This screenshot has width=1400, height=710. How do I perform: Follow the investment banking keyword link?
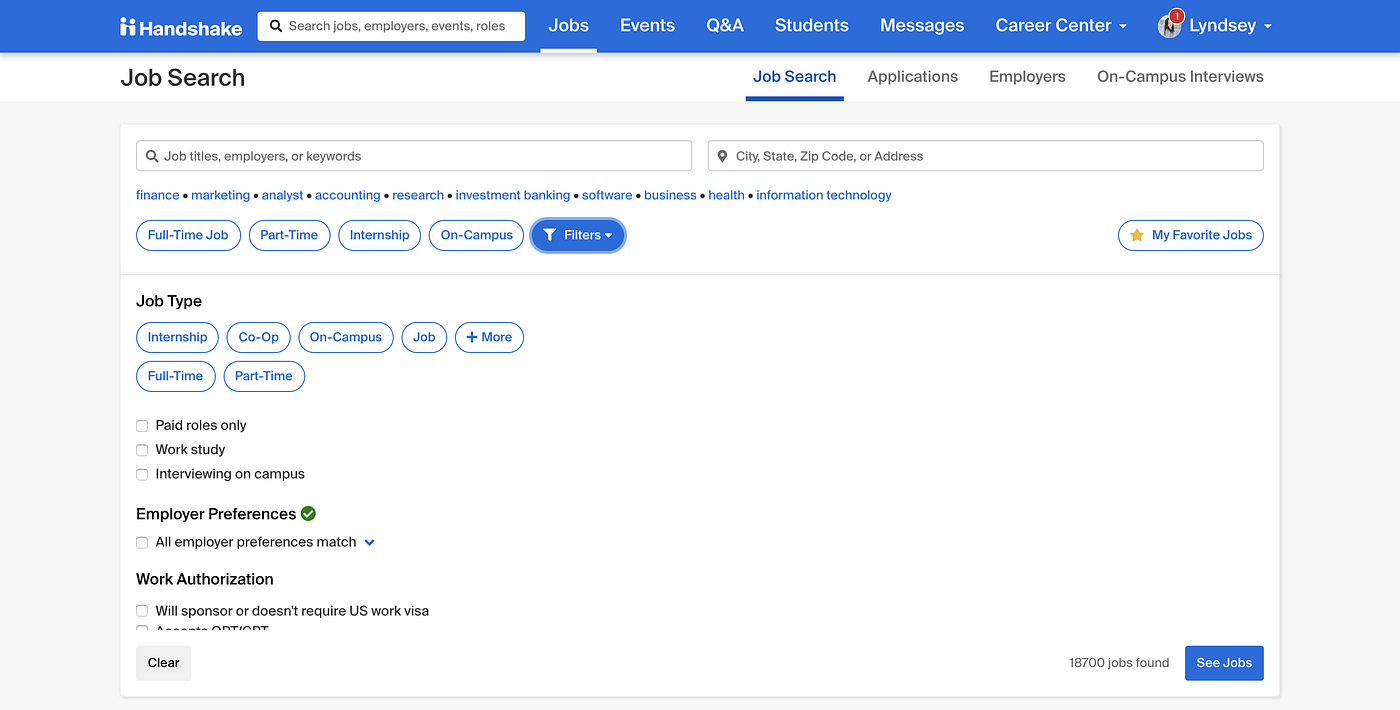point(512,195)
